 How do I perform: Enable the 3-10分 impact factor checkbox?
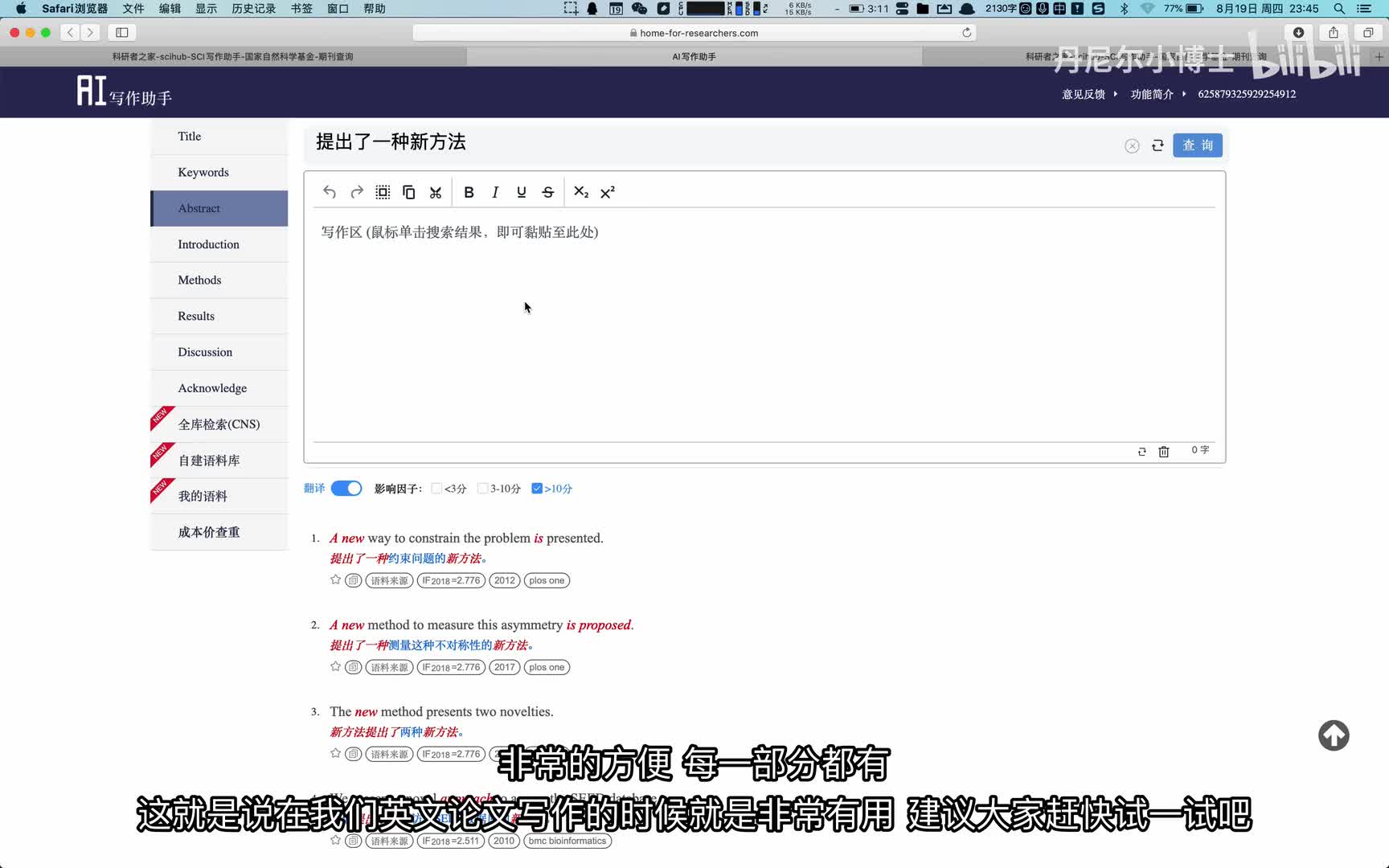482,489
